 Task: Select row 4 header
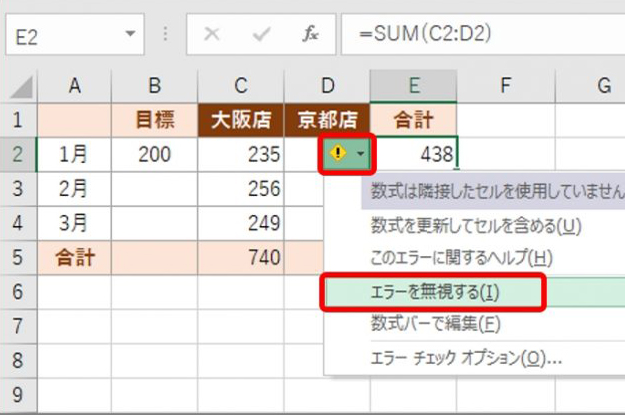18,223
